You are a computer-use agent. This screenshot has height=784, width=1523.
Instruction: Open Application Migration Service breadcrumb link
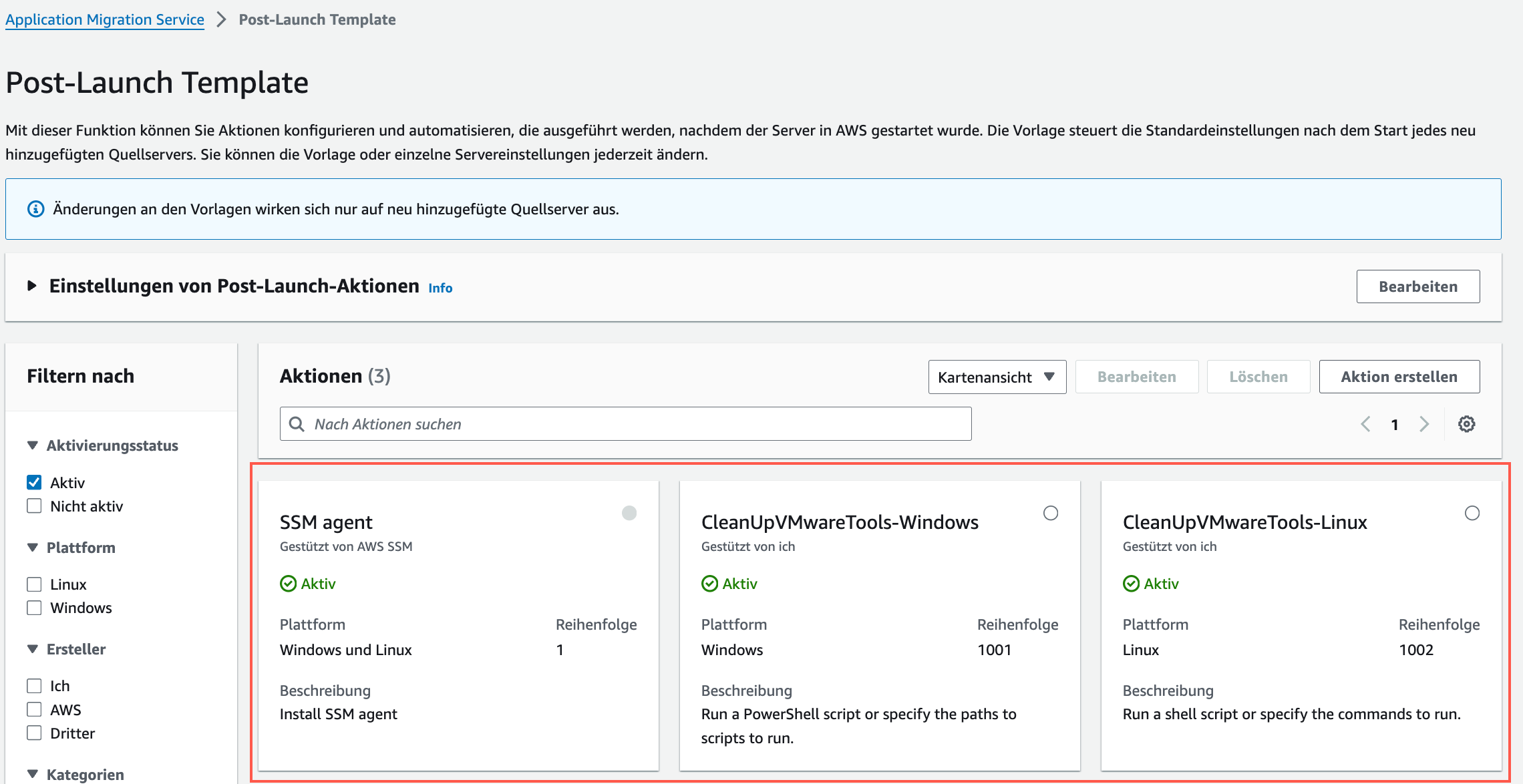[105, 19]
